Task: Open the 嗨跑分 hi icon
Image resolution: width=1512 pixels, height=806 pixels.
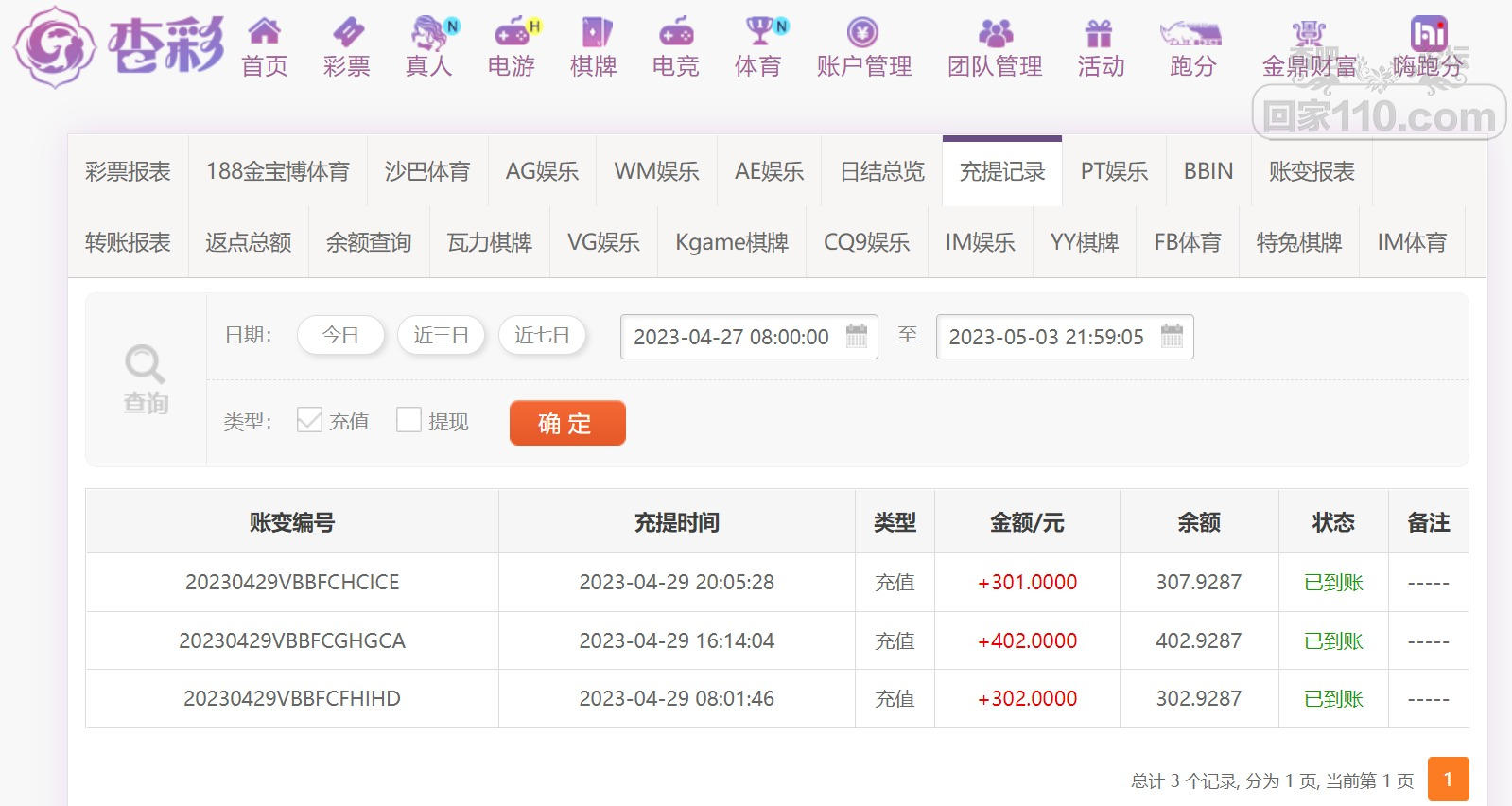Action: pyautogui.click(x=1429, y=32)
